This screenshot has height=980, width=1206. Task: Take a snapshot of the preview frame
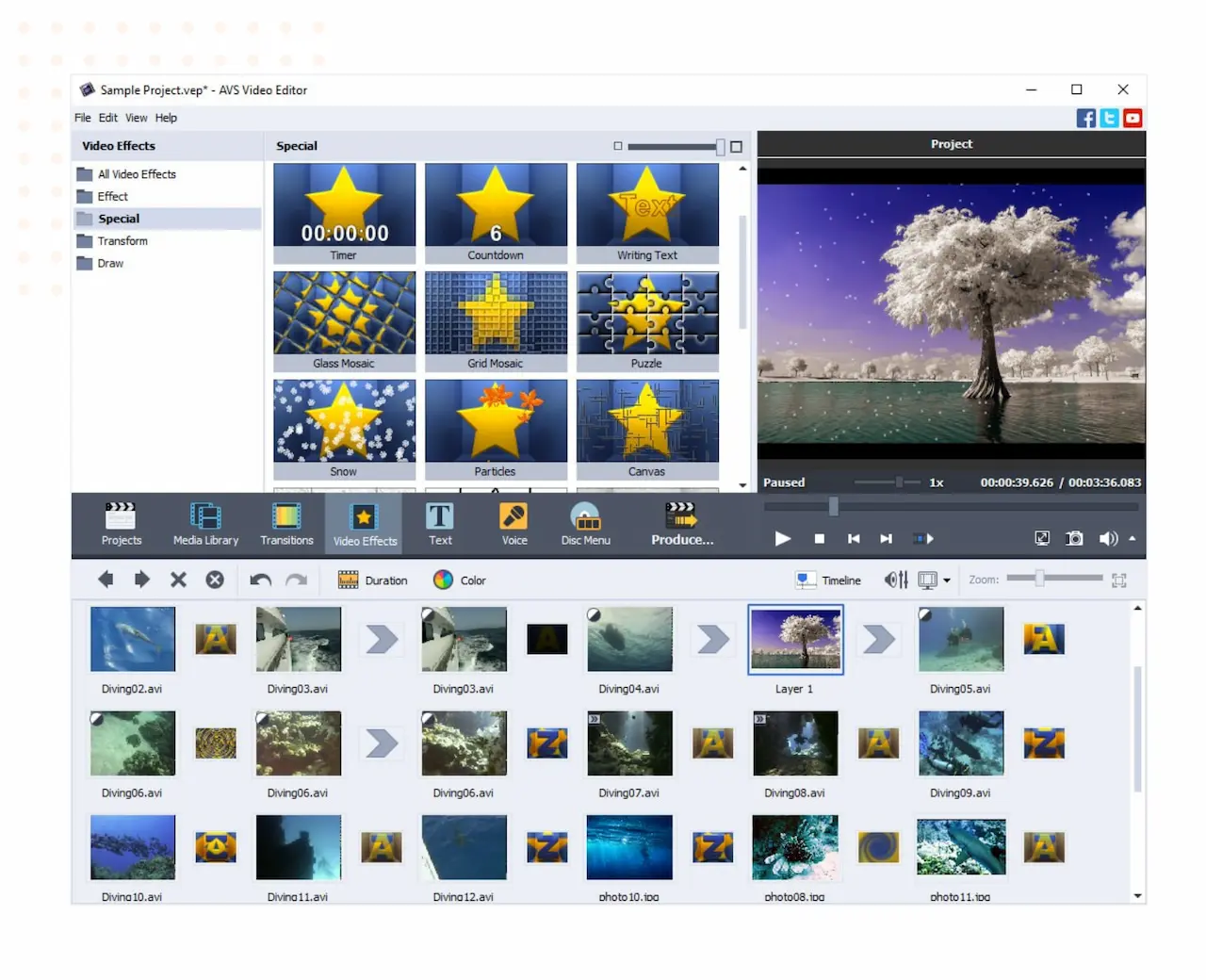[1074, 538]
